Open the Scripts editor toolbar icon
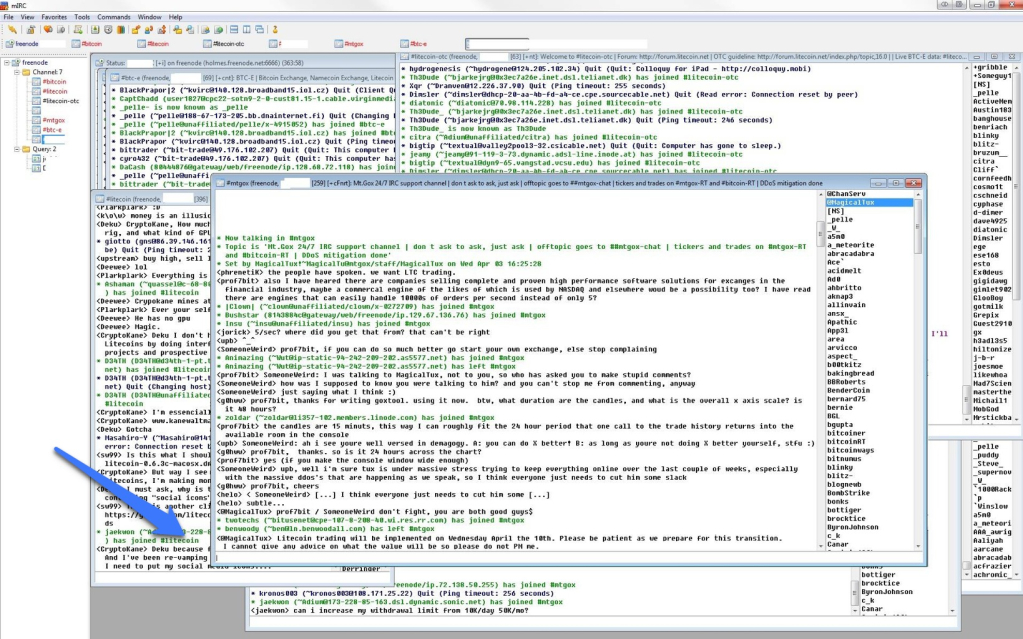This screenshot has width=1023, height=639. click(x=78, y=29)
